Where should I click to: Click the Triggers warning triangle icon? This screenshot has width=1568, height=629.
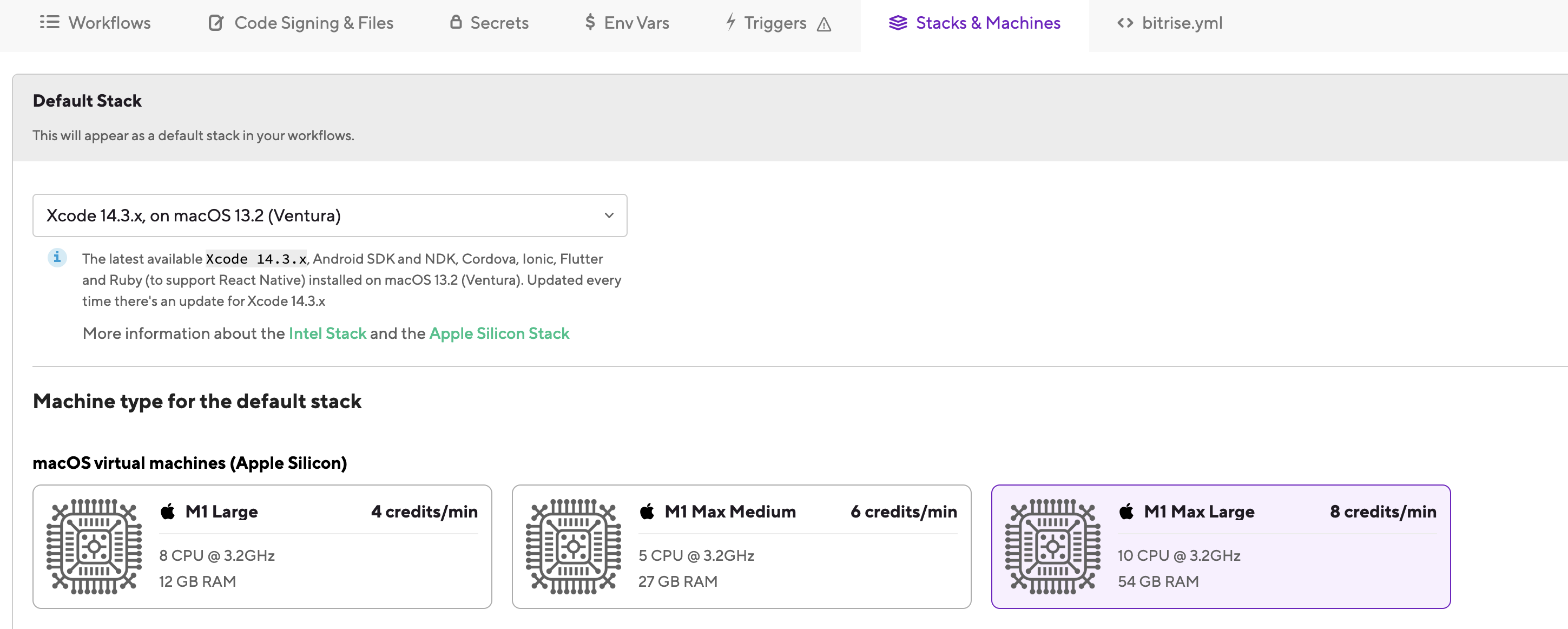pos(823,24)
